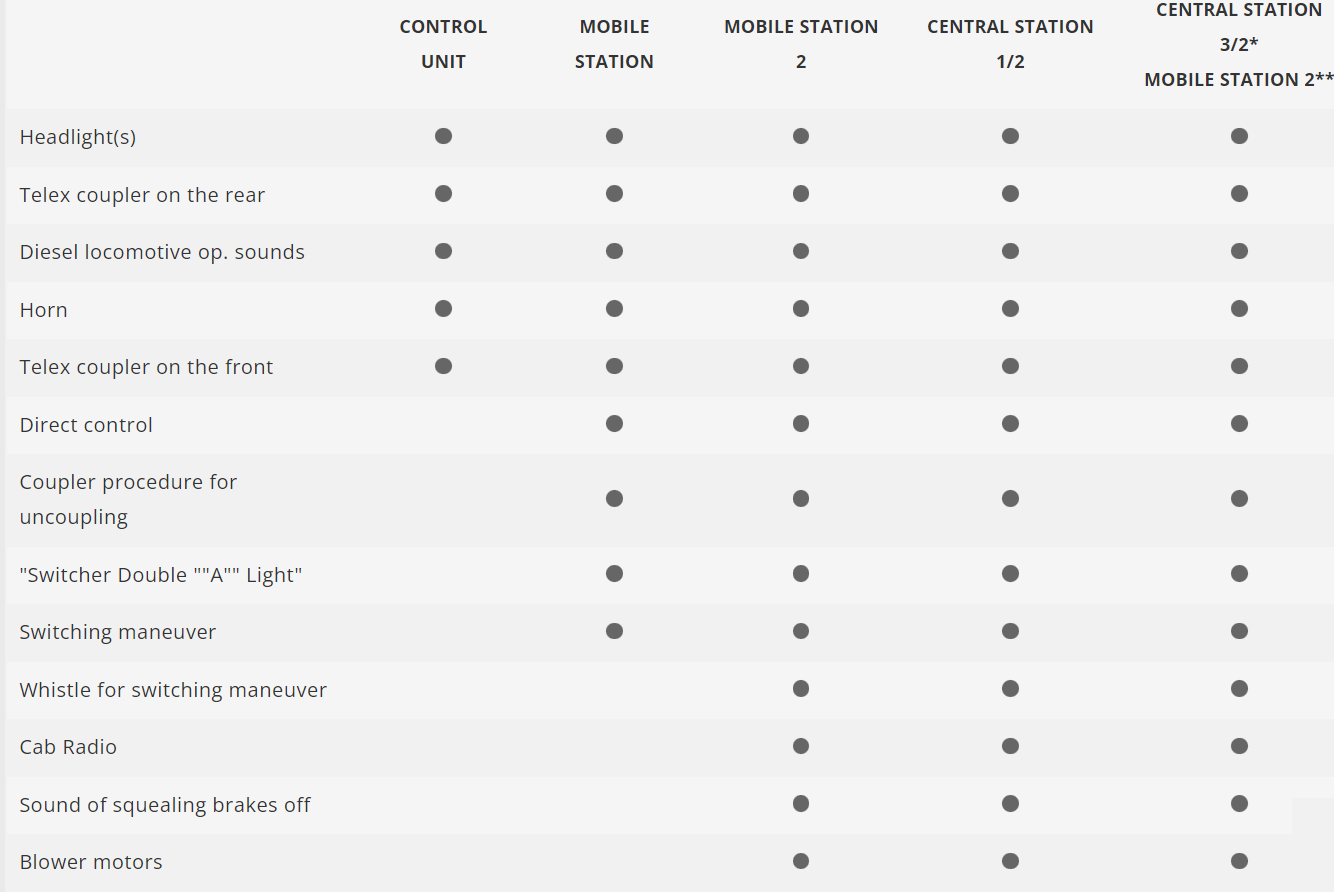The width and height of the screenshot is (1334, 892).
Task: Click Direct control dot under Mobile Station
Action: [x=614, y=424]
